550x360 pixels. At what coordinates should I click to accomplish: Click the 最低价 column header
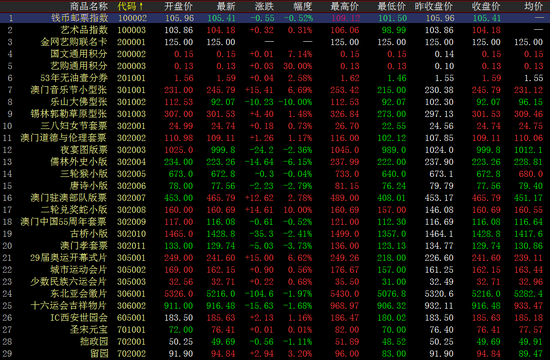click(x=392, y=6)
